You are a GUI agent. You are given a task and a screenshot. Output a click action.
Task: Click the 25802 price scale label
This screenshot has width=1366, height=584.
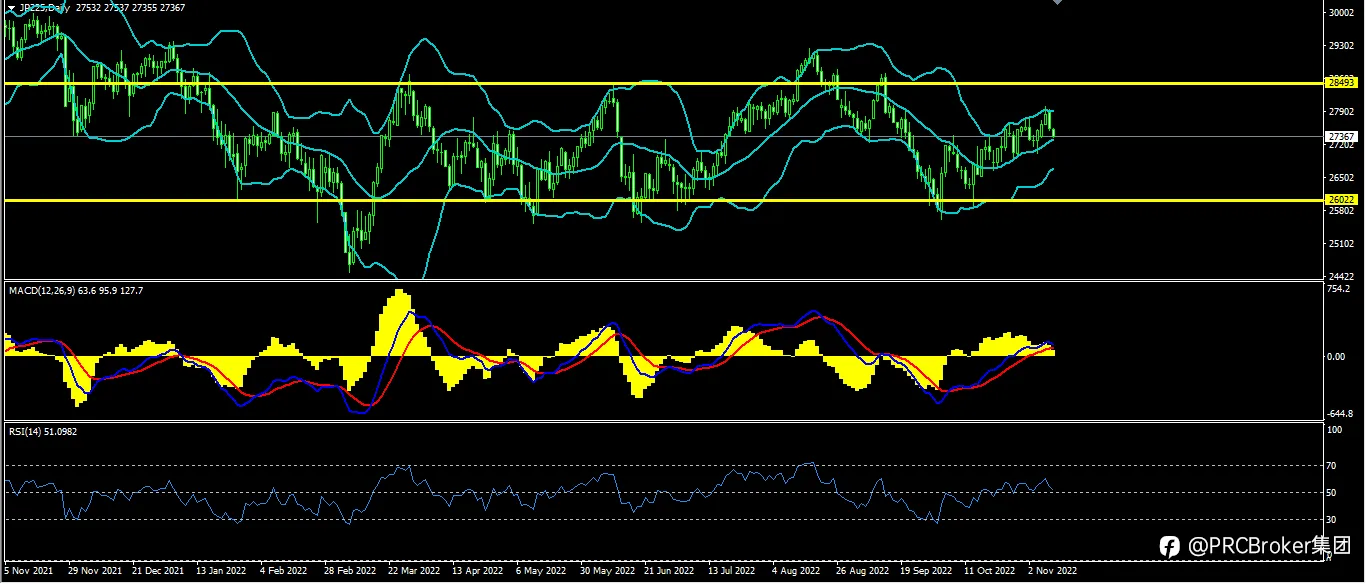click(1340, 211)
